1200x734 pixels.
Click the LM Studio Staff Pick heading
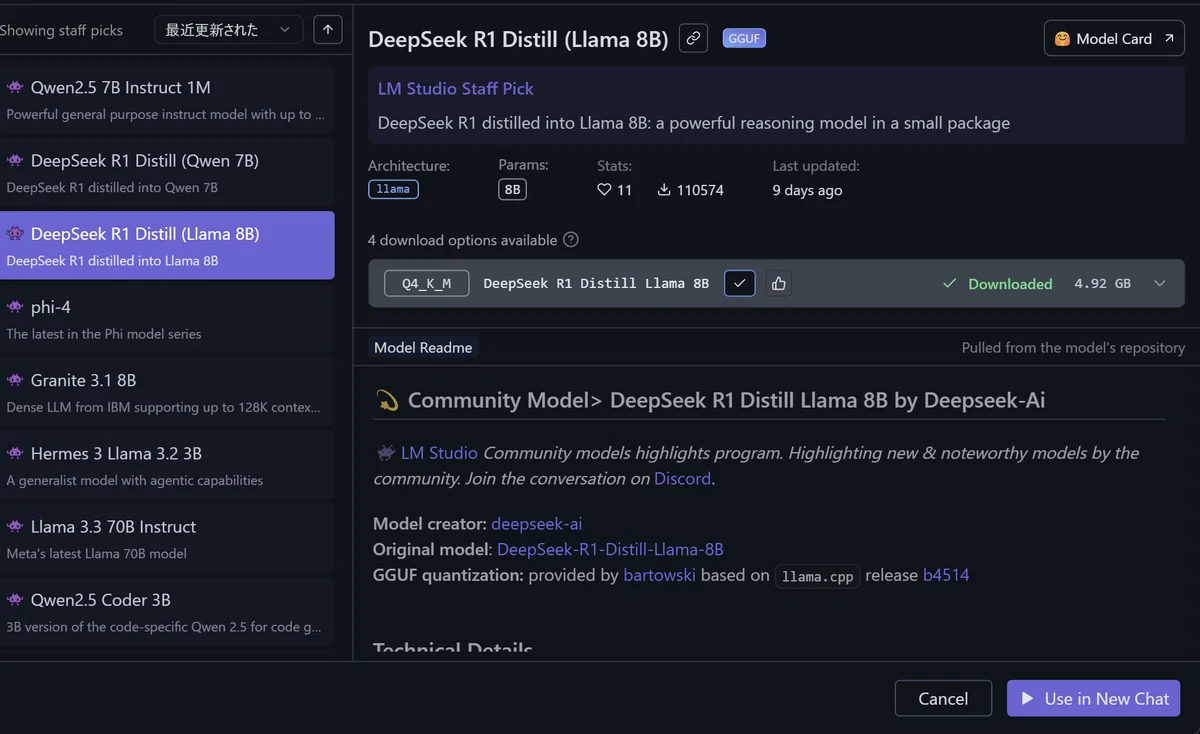[x=456, y=89]
